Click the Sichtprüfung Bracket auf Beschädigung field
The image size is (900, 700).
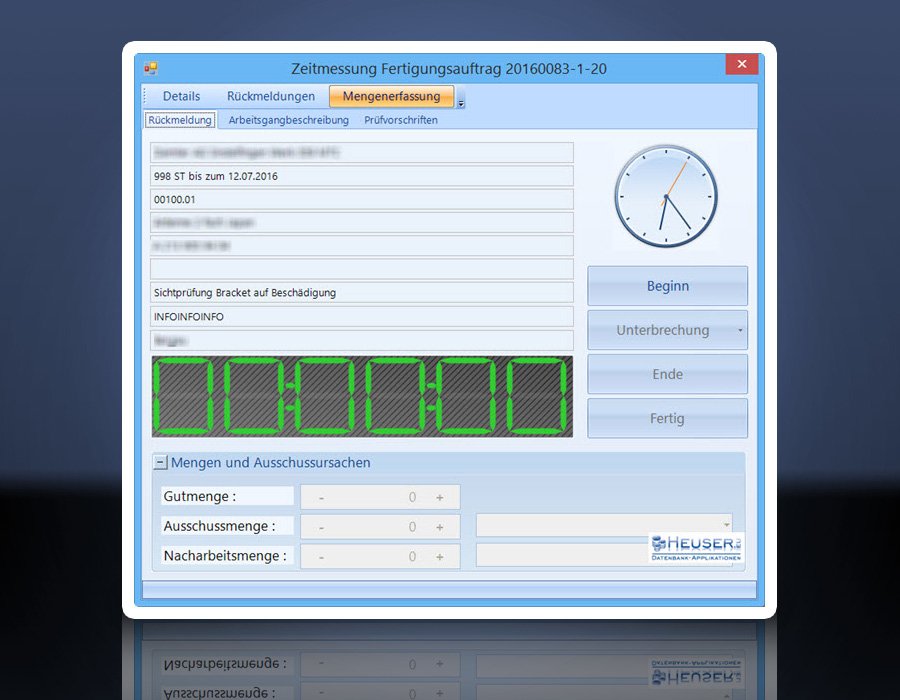click(x=362, y=293)
